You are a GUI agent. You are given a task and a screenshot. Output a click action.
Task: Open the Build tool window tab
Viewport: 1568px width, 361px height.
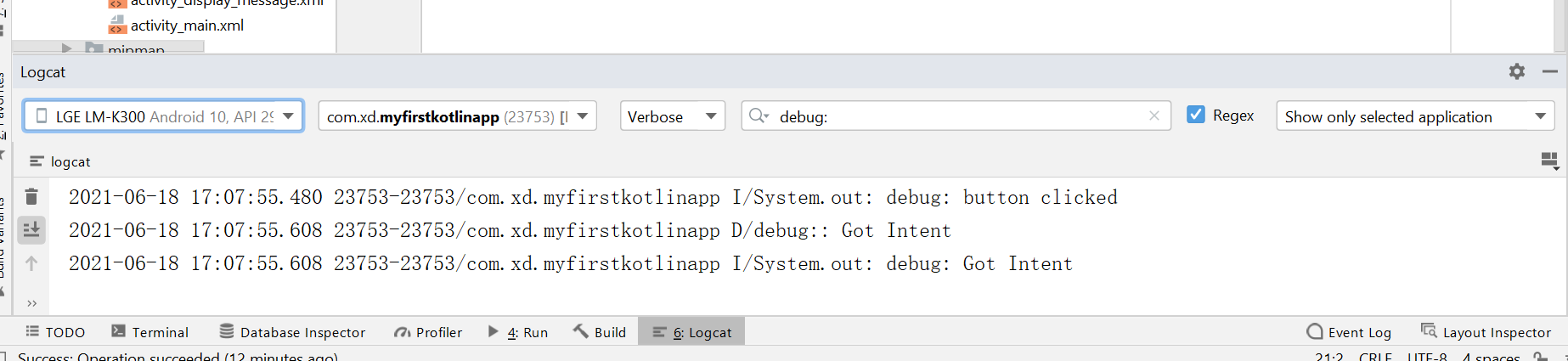[x=600, y=332]
